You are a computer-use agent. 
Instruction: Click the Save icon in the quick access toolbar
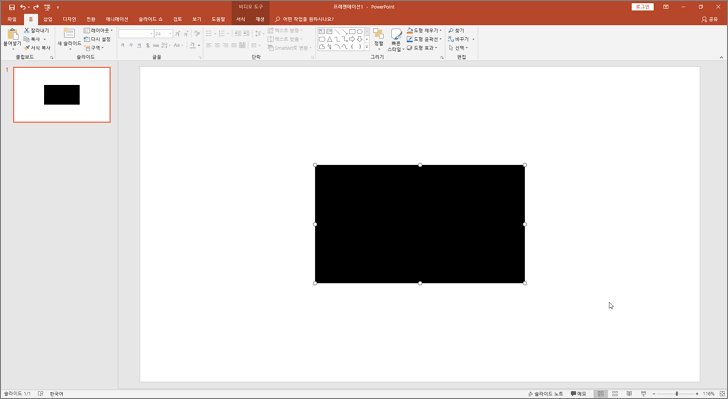[x=12, y=7]
